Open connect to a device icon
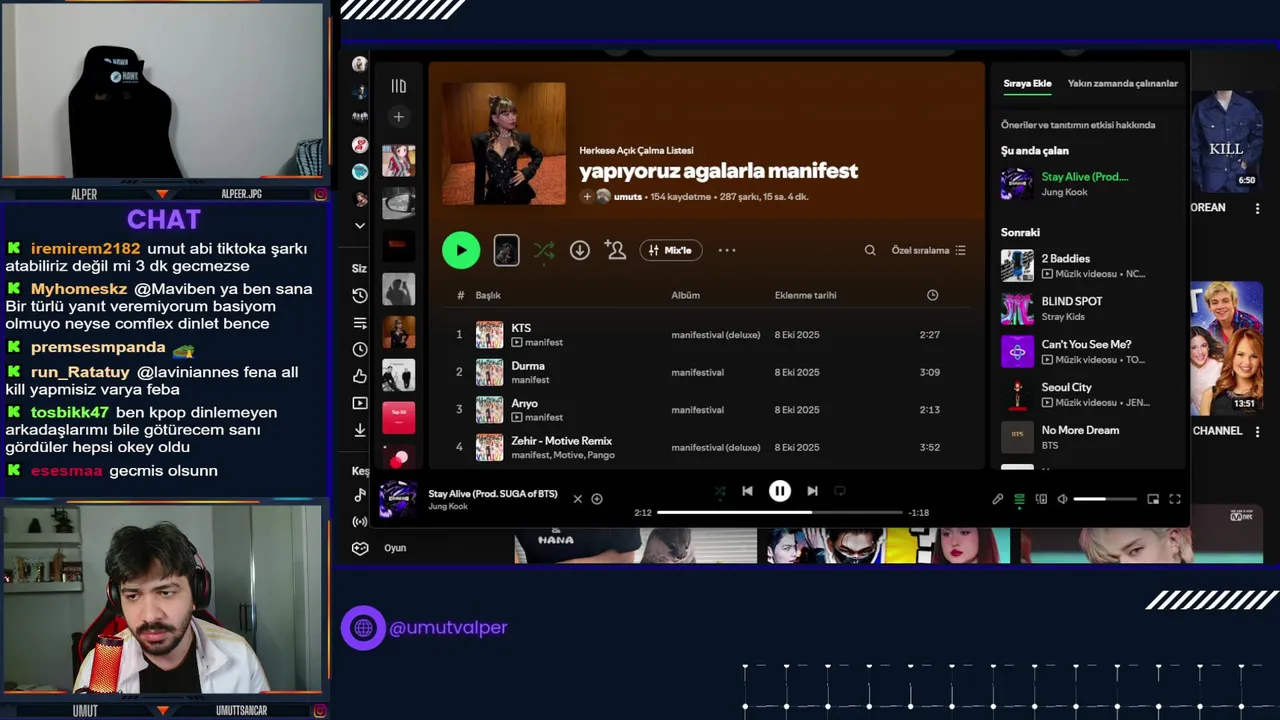The height and width of the screenshot is (720, 1280). 1041,499
